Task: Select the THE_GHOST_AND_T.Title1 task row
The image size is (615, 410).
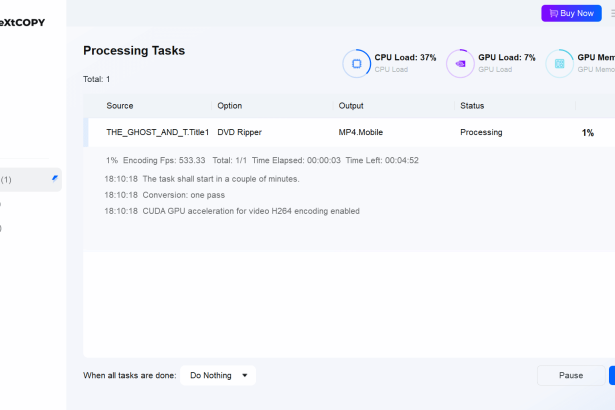Action: (x=157, y=132)
